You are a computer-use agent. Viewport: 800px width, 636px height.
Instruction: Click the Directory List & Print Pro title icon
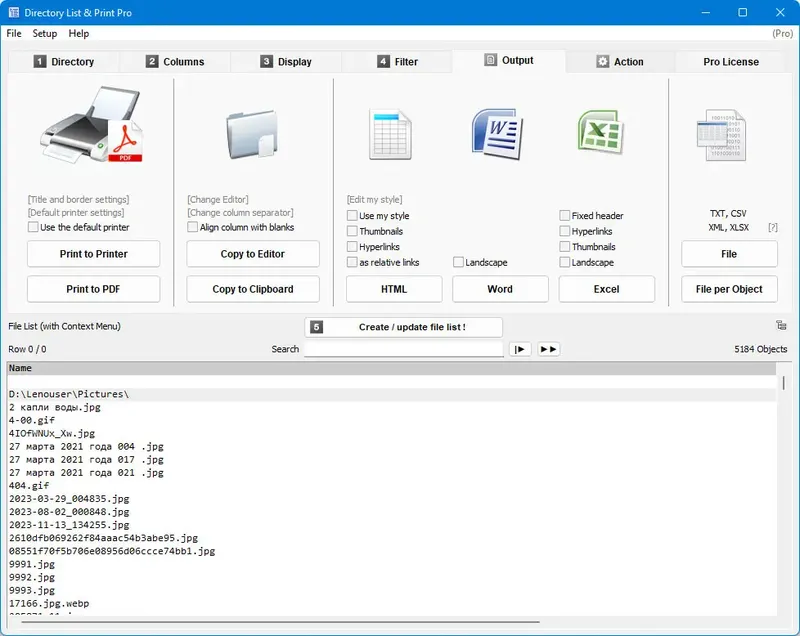(x=14, y=12)
